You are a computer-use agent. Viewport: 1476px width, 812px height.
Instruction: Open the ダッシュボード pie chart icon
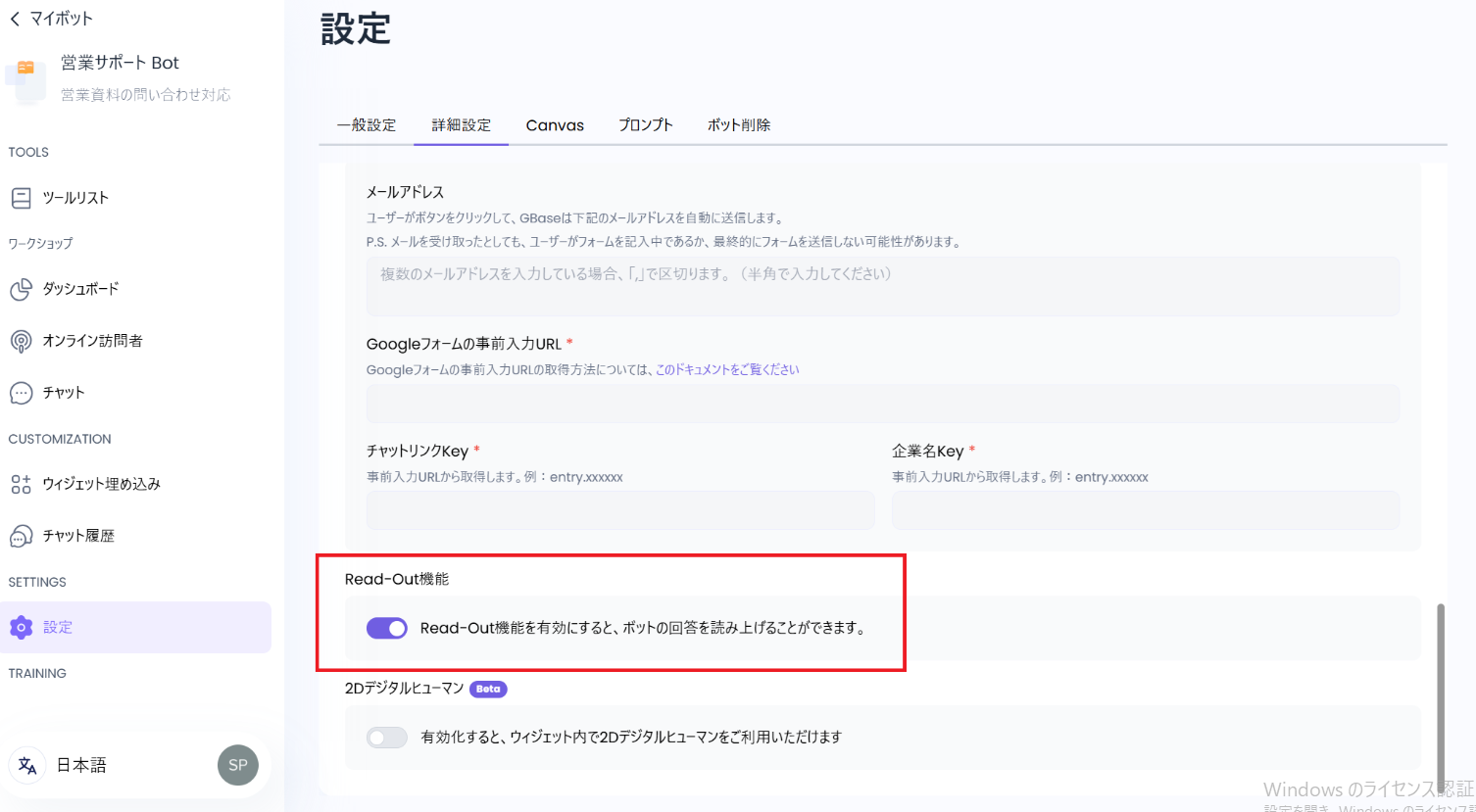tap(21, 289)
